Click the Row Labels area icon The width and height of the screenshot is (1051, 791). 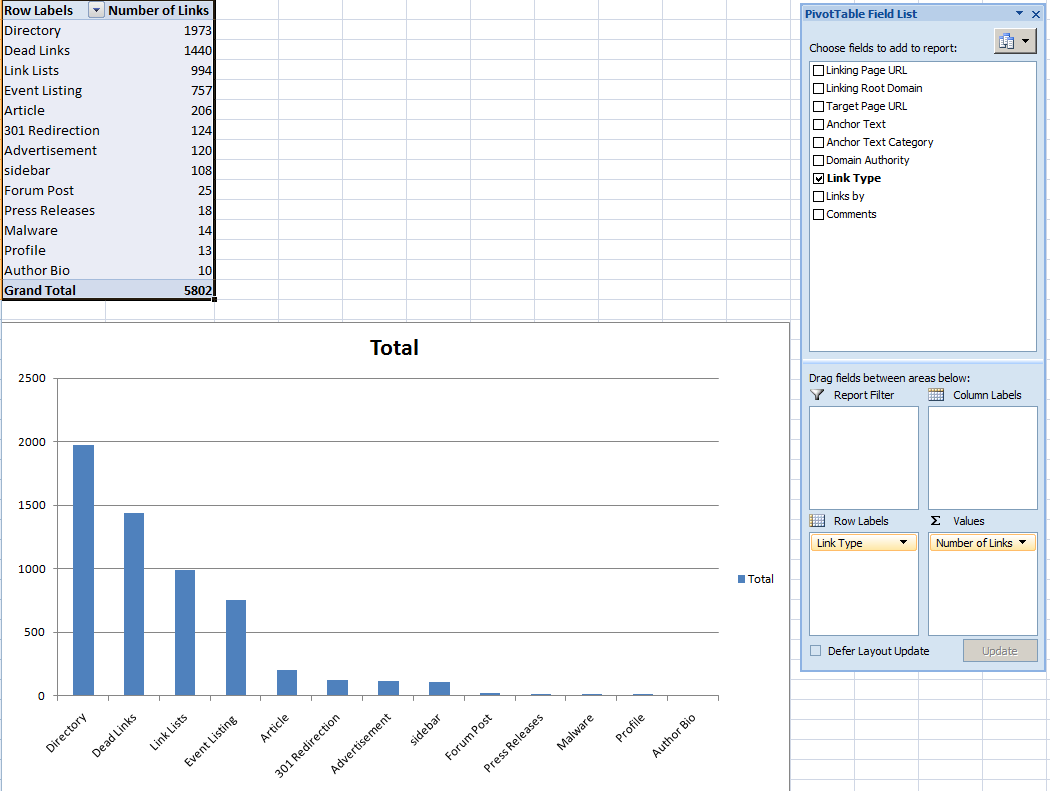pos(817,521)
